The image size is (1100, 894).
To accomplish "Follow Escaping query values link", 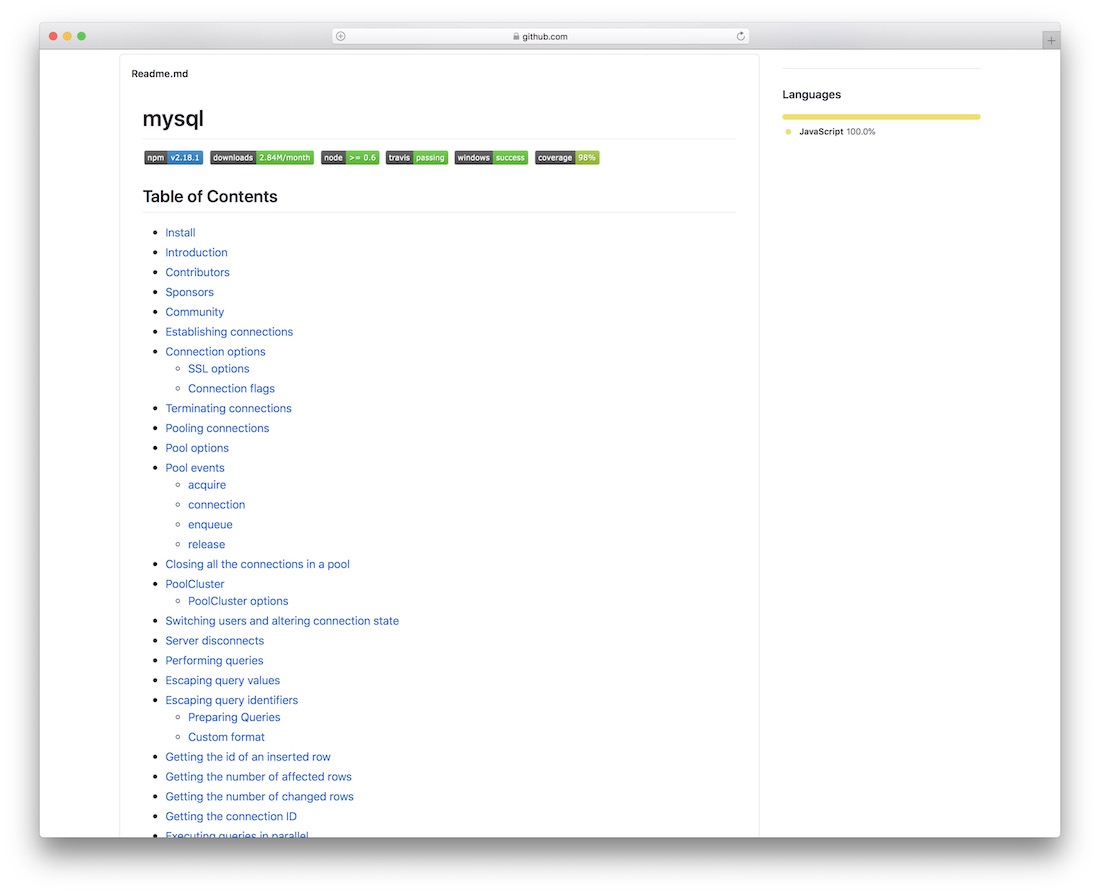I will click(222, 681).
